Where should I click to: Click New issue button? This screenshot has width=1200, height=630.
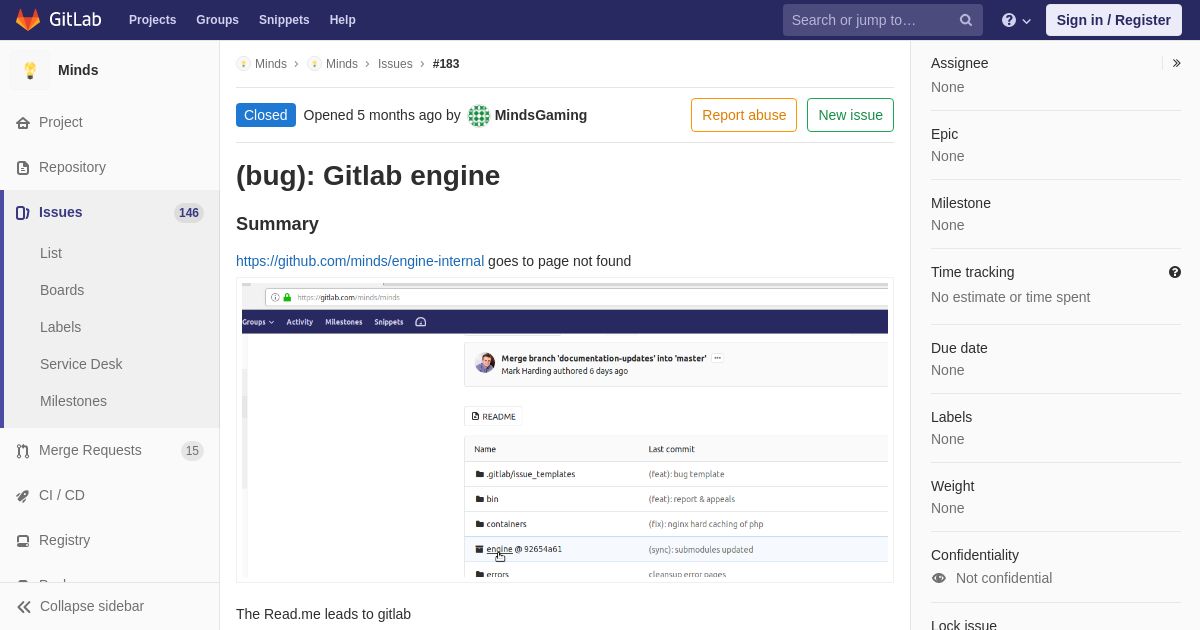point(850,115)
